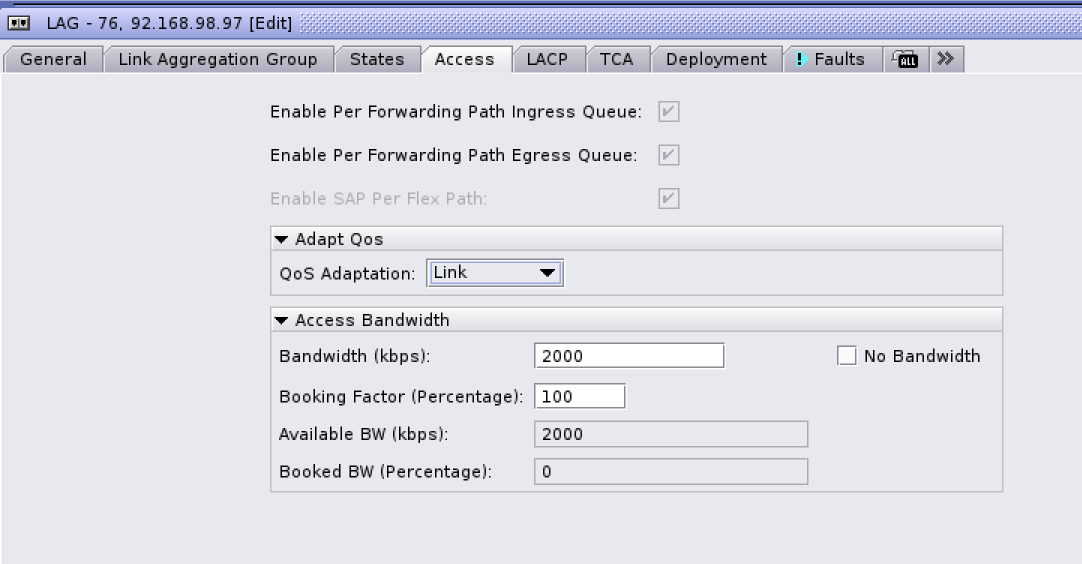This screenshot has height=564, width=1082.
Task: Check the No Bandwidth checkbox
Action: coord(847,356)
